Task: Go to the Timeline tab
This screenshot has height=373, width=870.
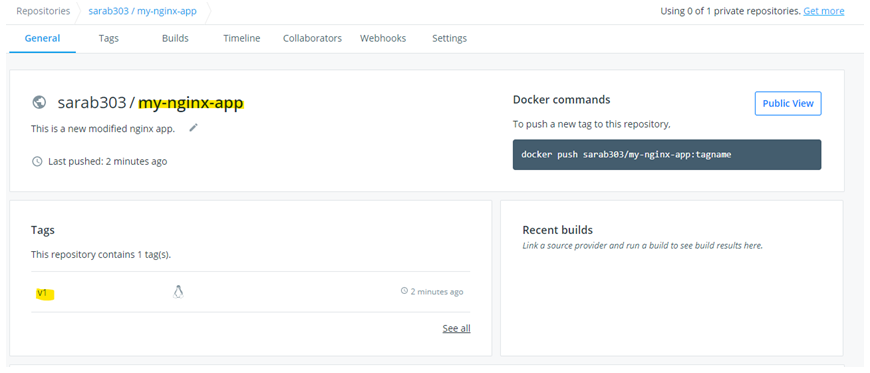Action: coord(242,38)
